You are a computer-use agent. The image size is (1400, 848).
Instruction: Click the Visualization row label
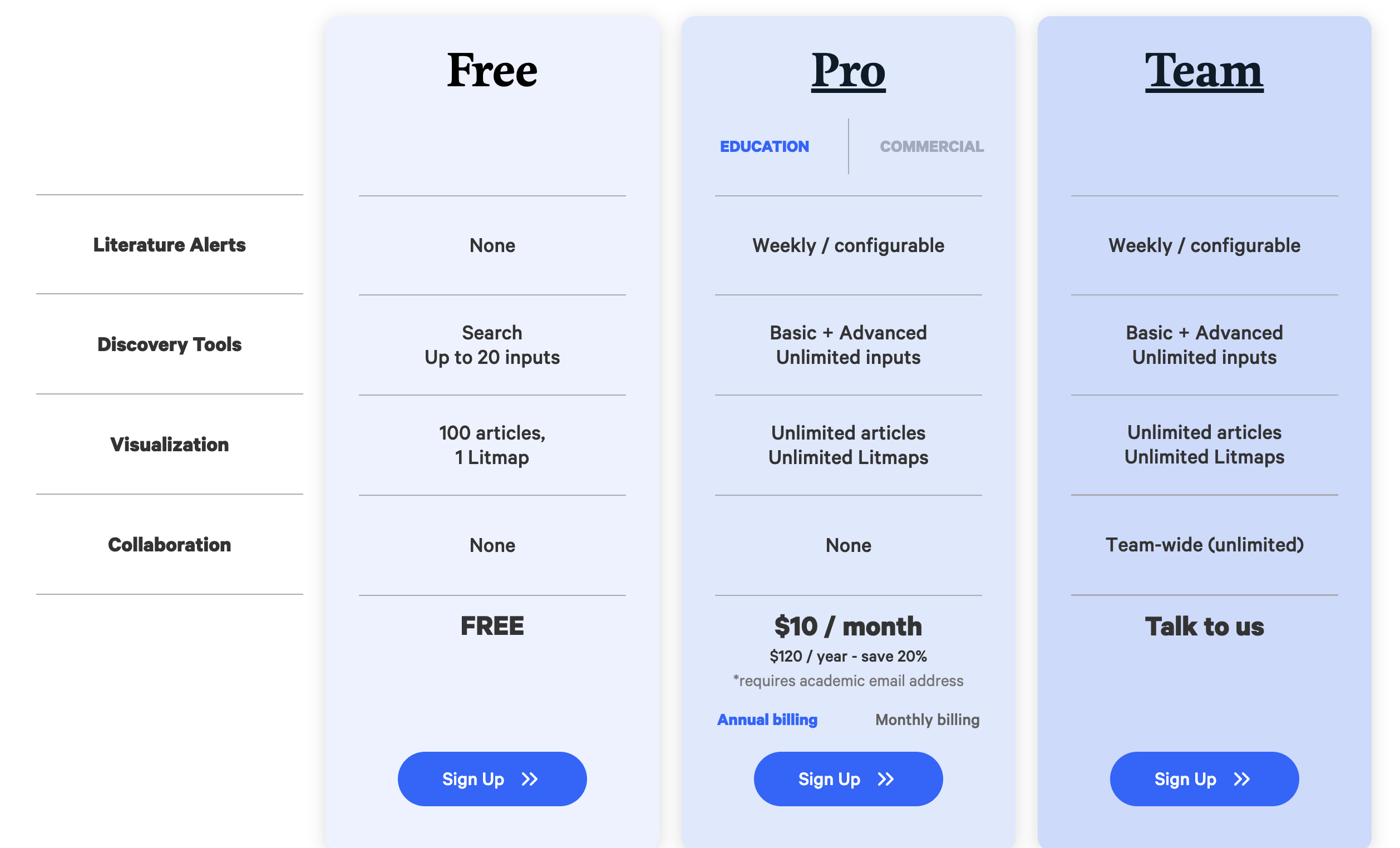pos(169,444)
